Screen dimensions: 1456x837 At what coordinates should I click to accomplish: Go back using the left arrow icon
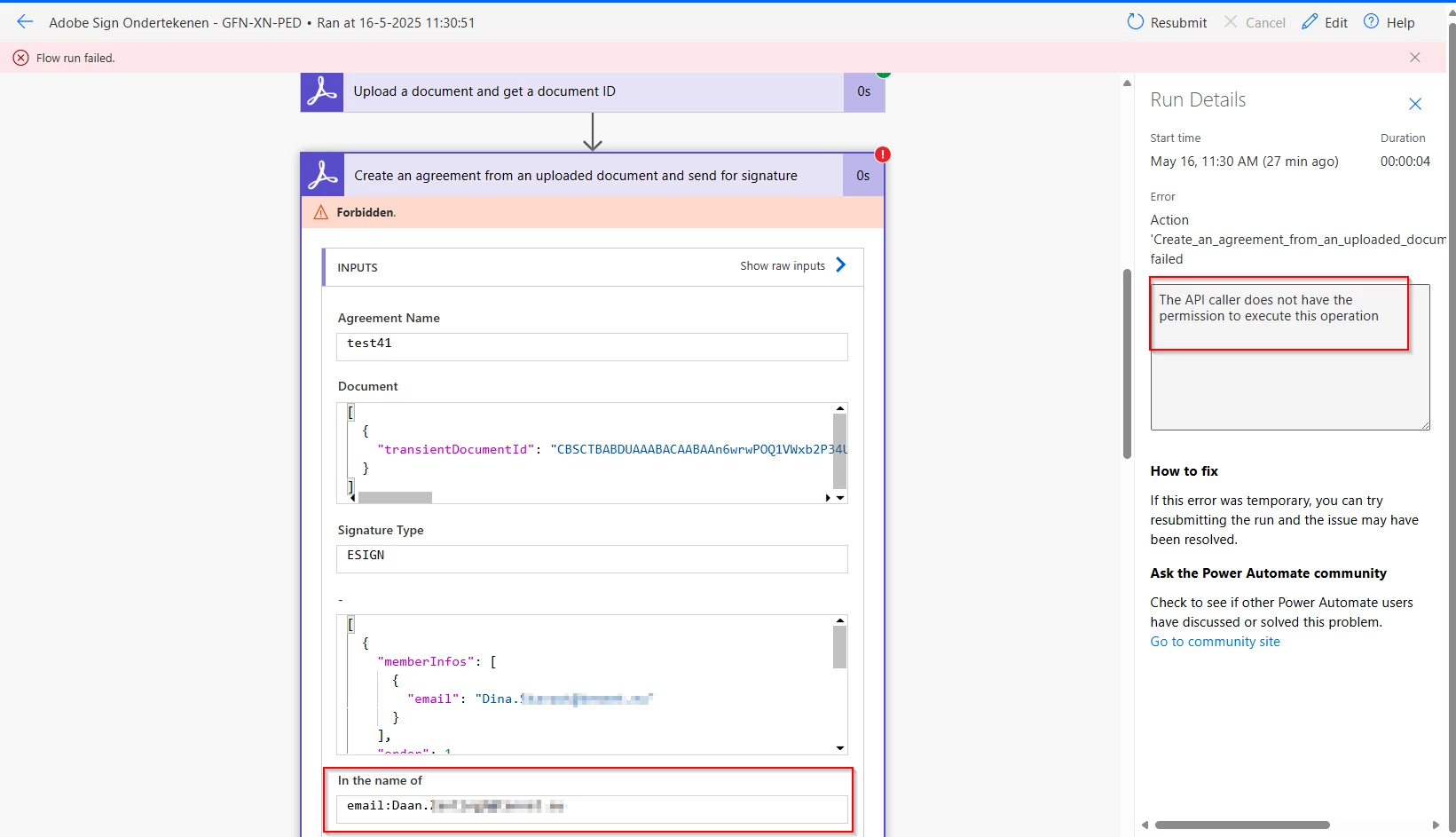(25, 22)
